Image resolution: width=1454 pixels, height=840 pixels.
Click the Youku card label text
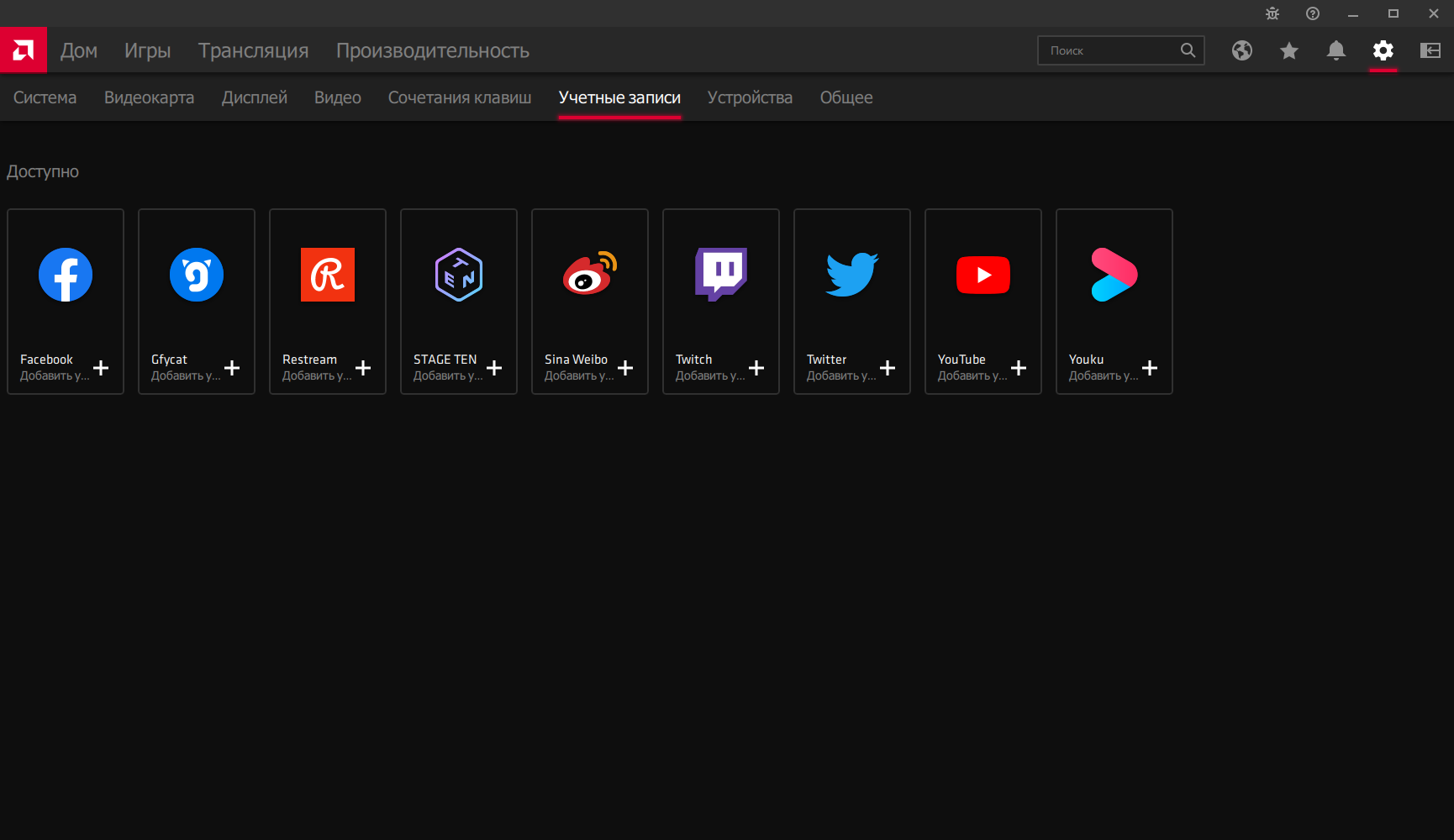(x=1086, y=360)
